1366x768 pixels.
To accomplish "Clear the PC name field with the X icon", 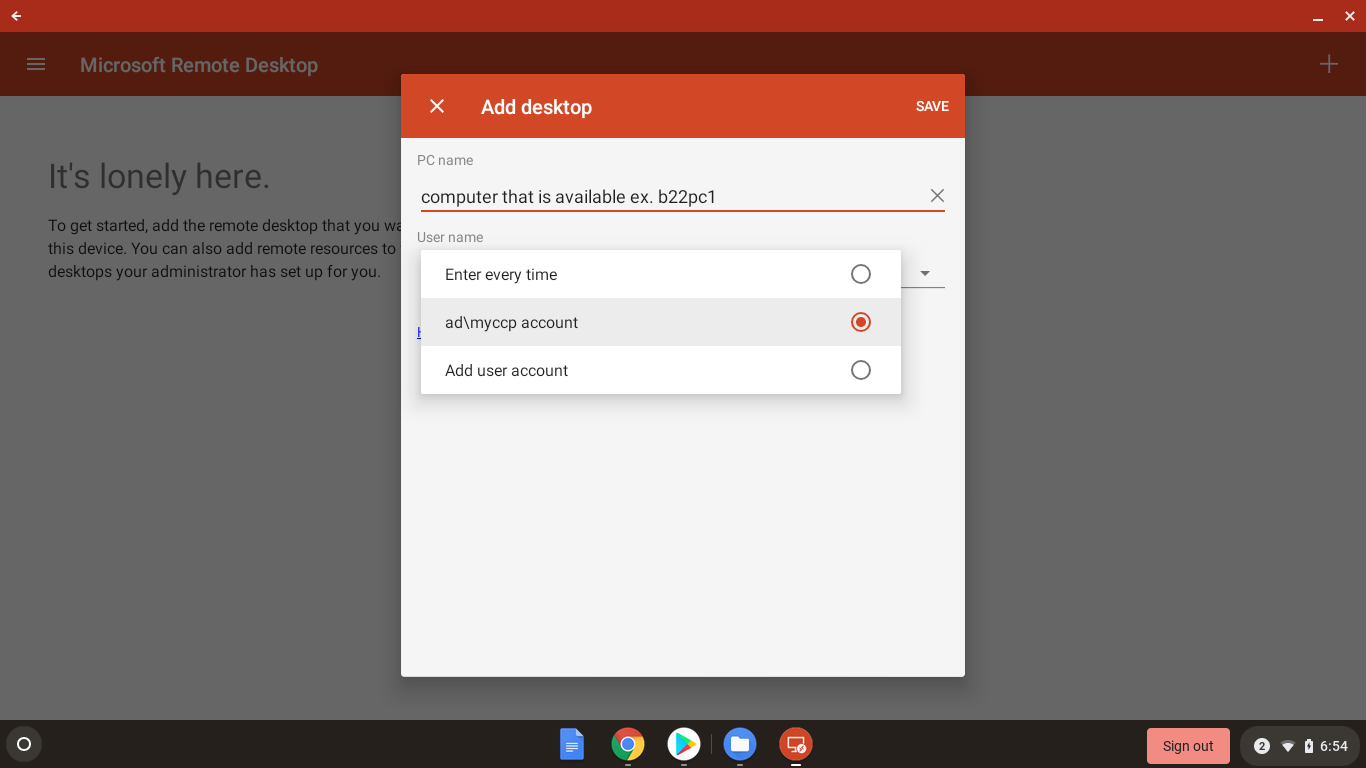I will pos(937,196).
